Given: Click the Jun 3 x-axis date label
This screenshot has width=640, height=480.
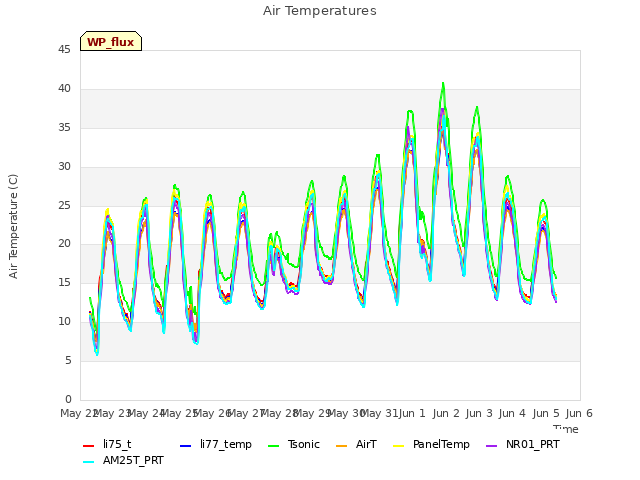Looking at the screenshot, I should pyautogui.click(x=479, y=413).
